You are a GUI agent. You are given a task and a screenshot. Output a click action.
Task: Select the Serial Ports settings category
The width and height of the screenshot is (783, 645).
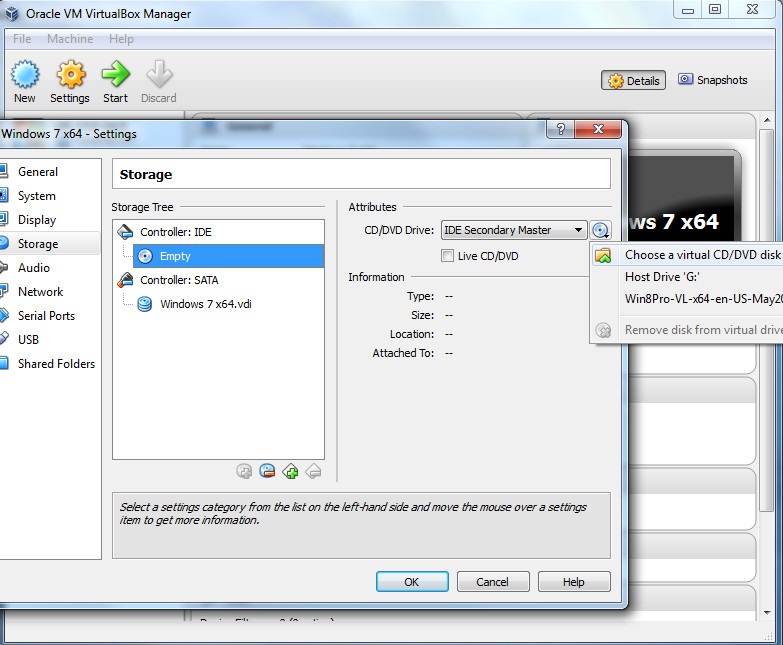tap(49, 316)
